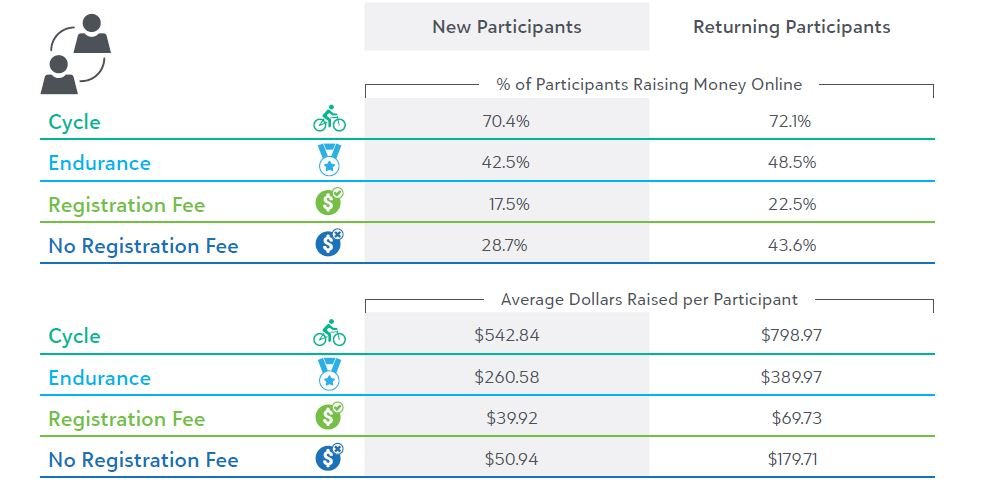
Task: Click the 70.4% cycle new participants value
Action: (x=506, y=122)
